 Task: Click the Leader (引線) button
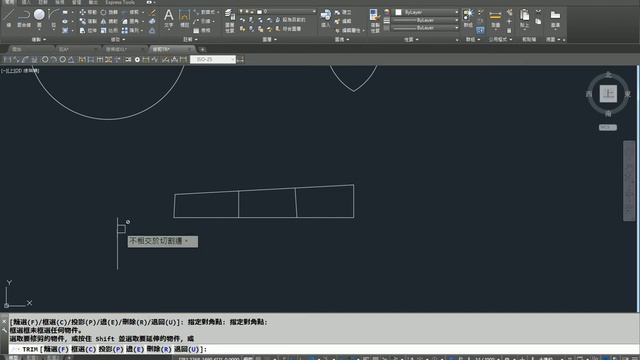[203, 21]
